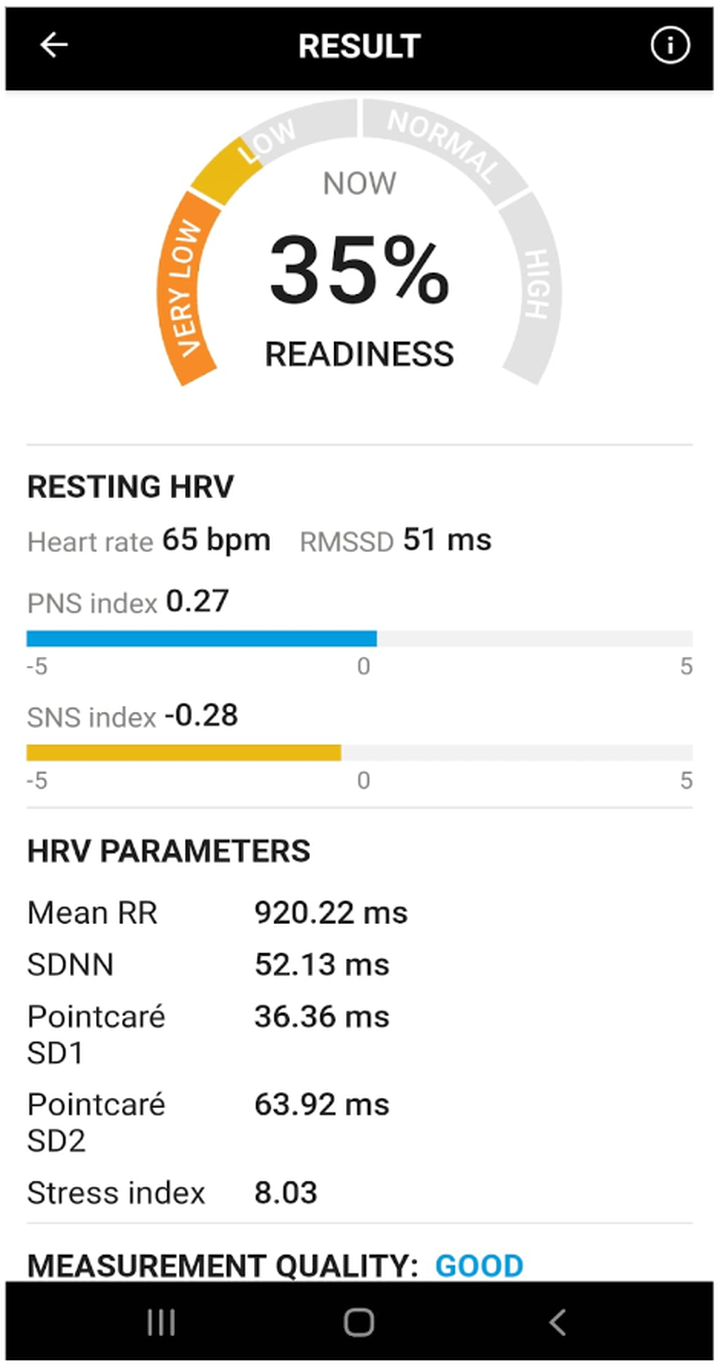Tap the Stress index value 8.03
The image size is (720, 1368).
pyautogui.click(x=286, y=1193)
